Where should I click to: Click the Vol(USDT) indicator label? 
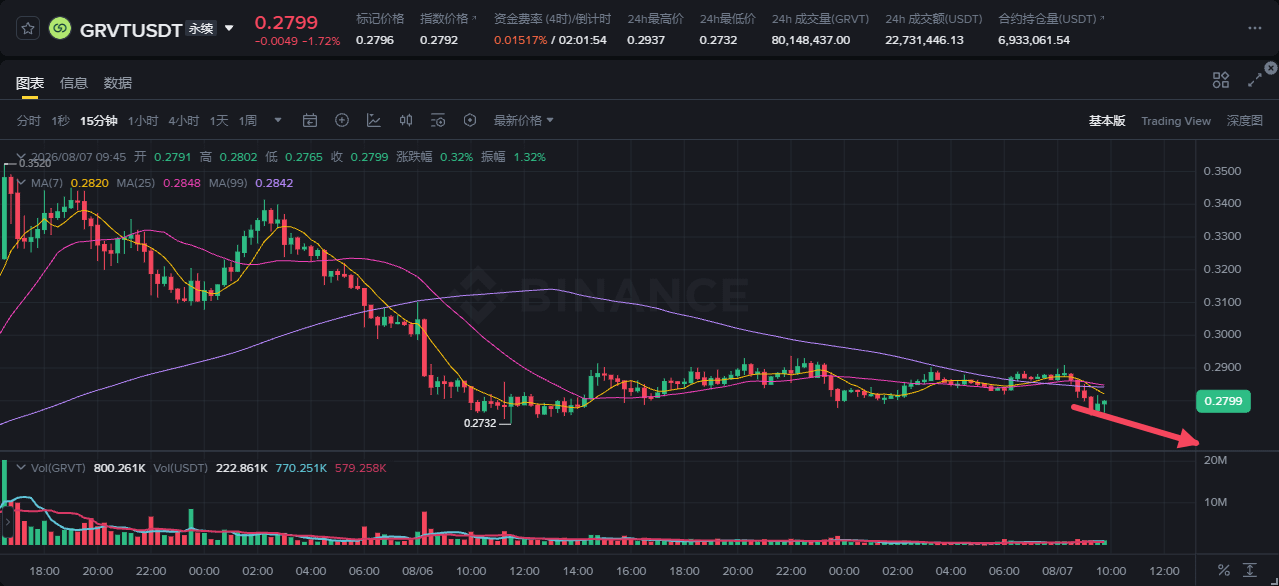[x=182, y=468]
